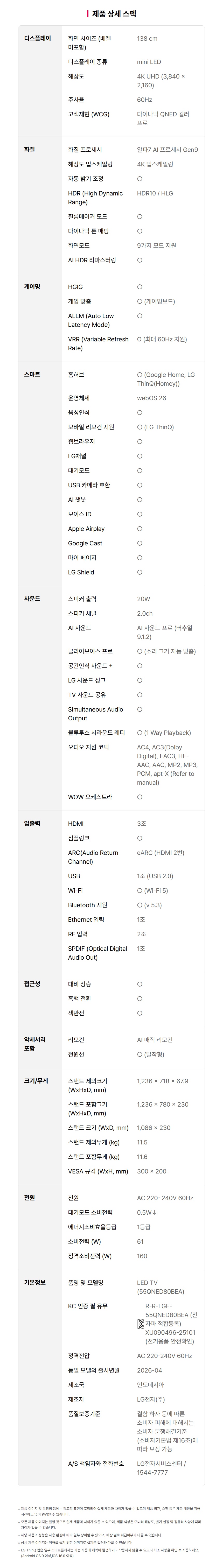Click the webOS 26 operating system value
The width and height of the screenshot is (223, 1568).
pyautogui.click(x=151, y=398)
